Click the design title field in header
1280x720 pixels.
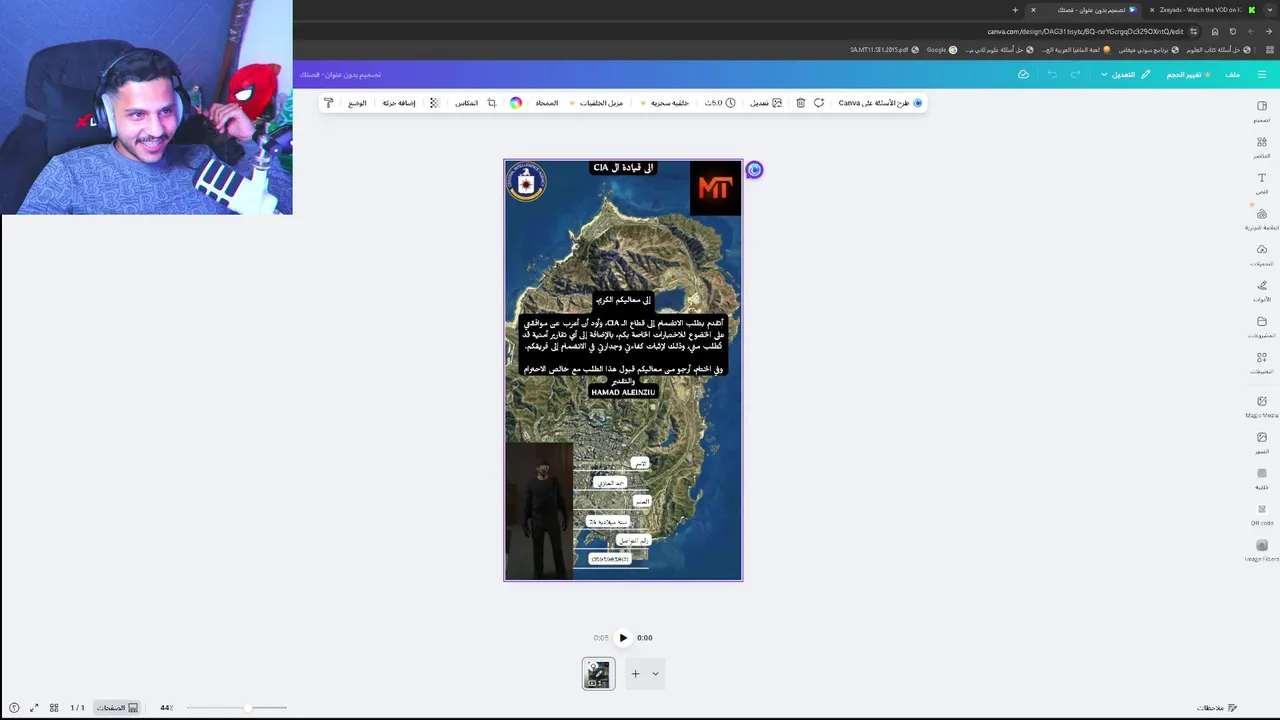click(340, 75)
